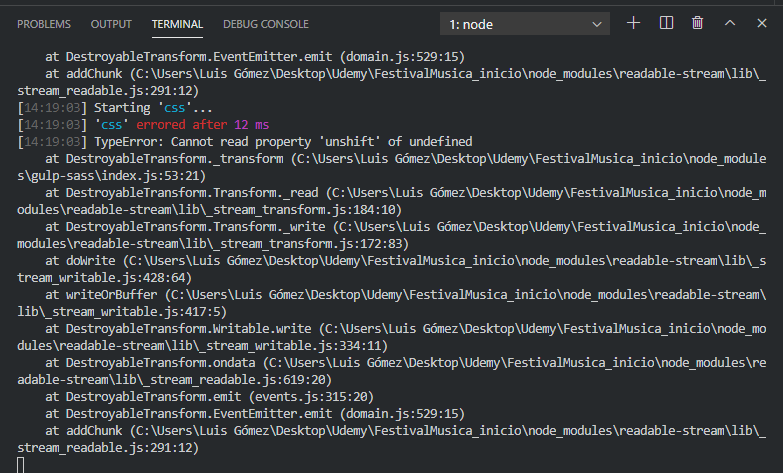783x473 pixels.
Task: Create a new terminal with the plus icon
Action: tap(633, 23)
